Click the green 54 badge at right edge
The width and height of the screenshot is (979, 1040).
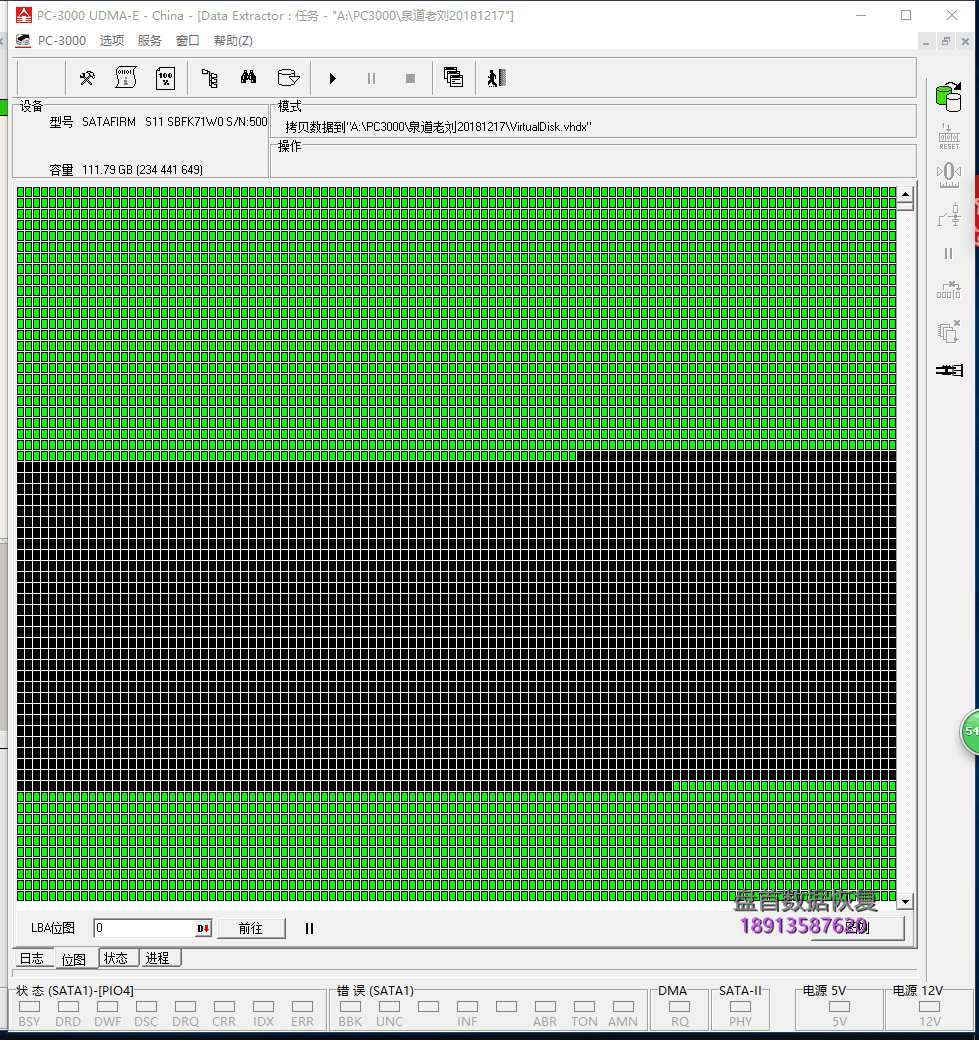point(970,731)
